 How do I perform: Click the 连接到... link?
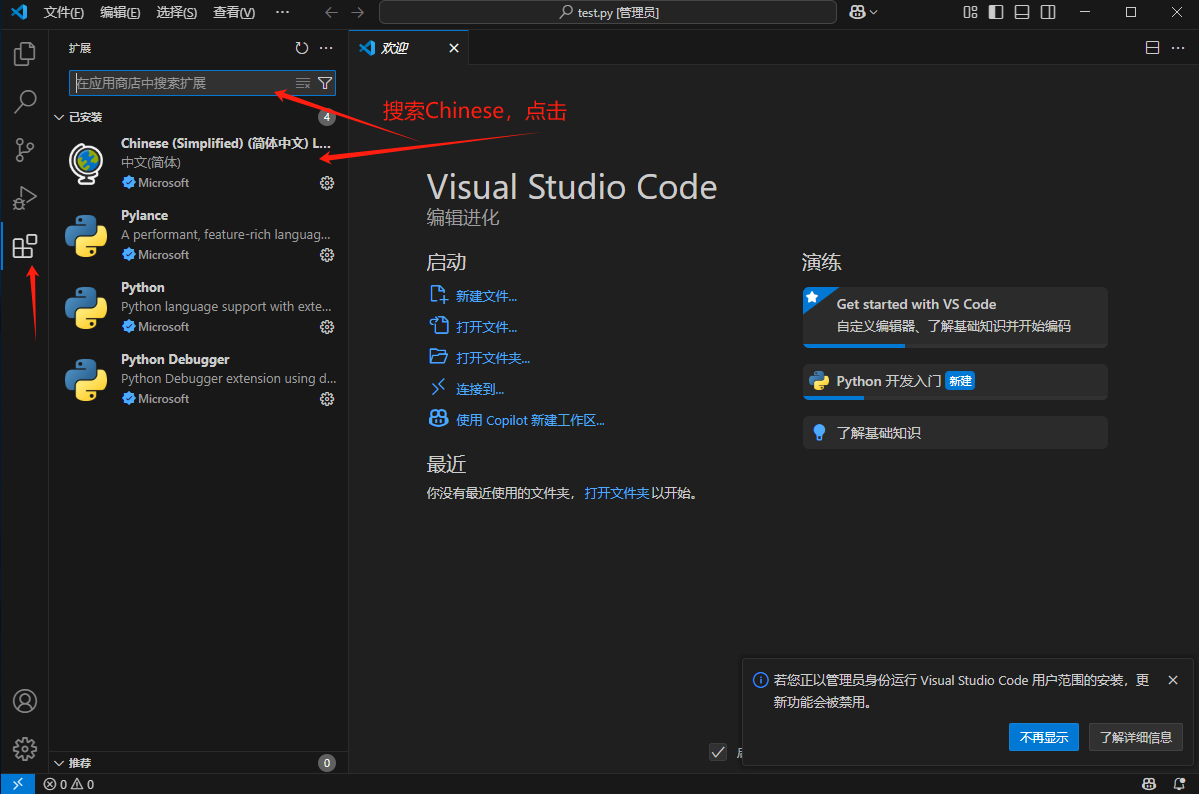[x=480, y=389]
